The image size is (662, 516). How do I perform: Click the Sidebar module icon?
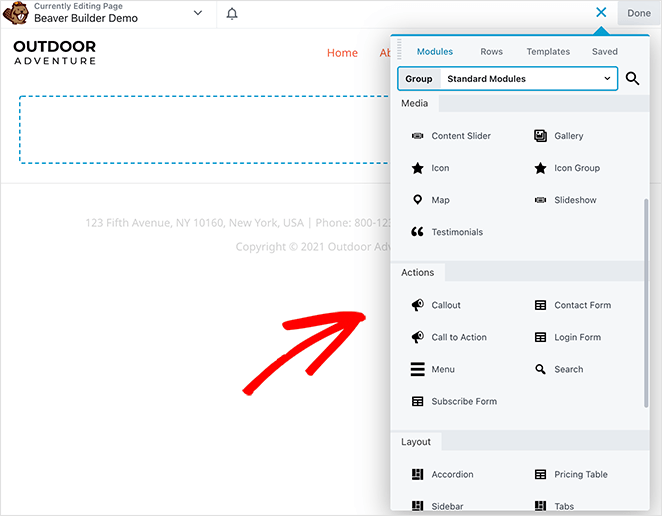(x=417, y=506)
